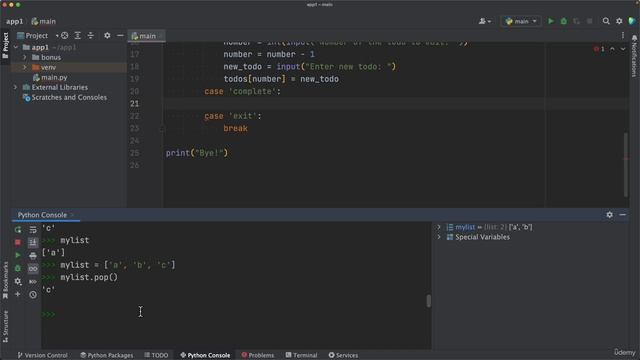Hide the Project panel with minus icon

tap(120, 36)
